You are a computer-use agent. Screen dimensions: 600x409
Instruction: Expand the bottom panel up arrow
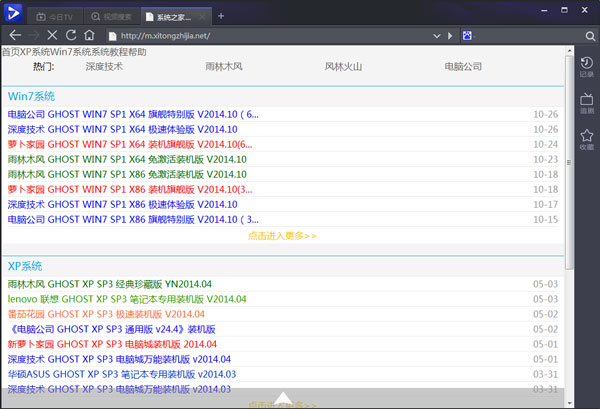tap(283, 399)
